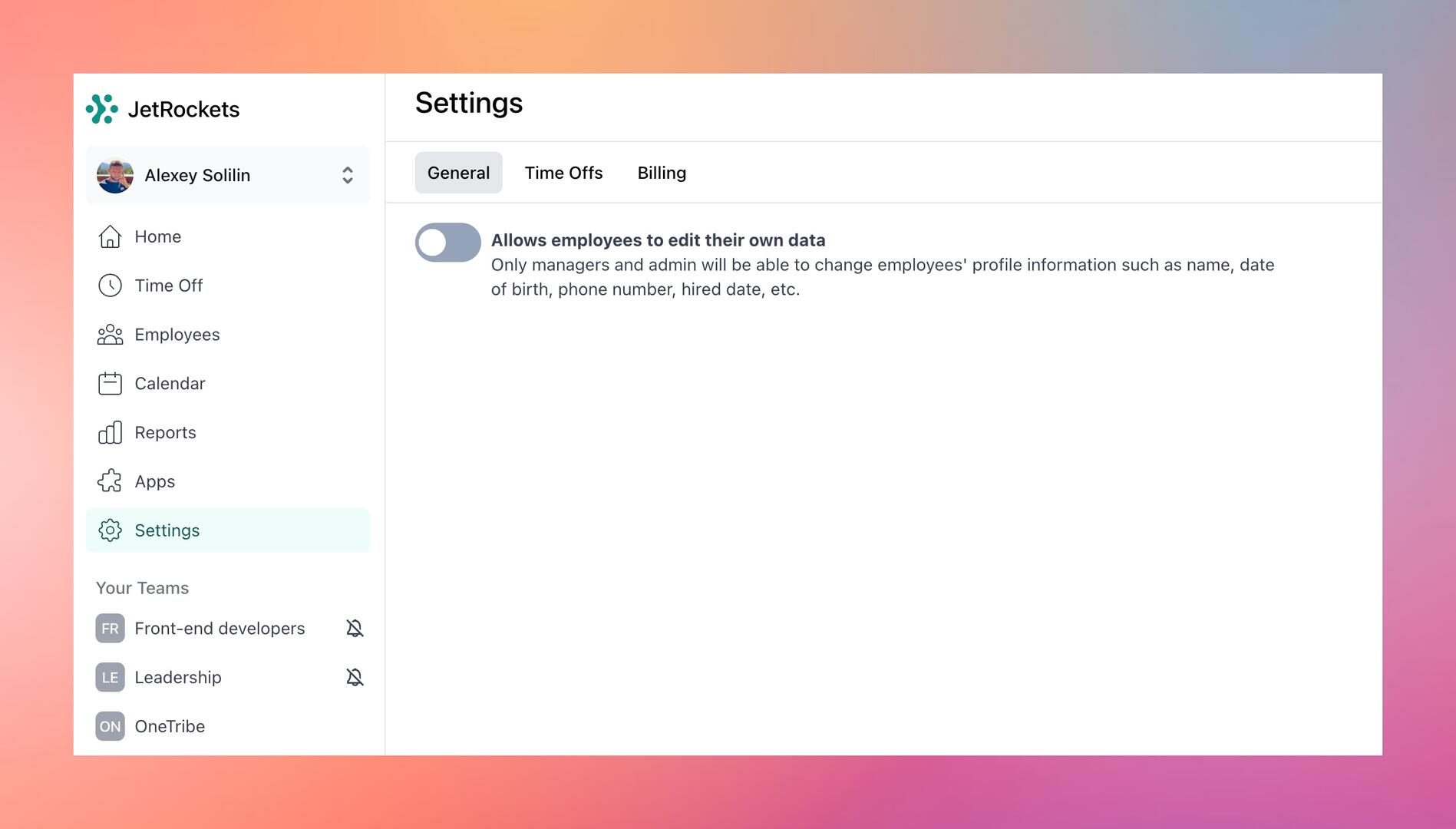Open the Leadership team
Screen dimensions: 1456x829
coord(178,677)
